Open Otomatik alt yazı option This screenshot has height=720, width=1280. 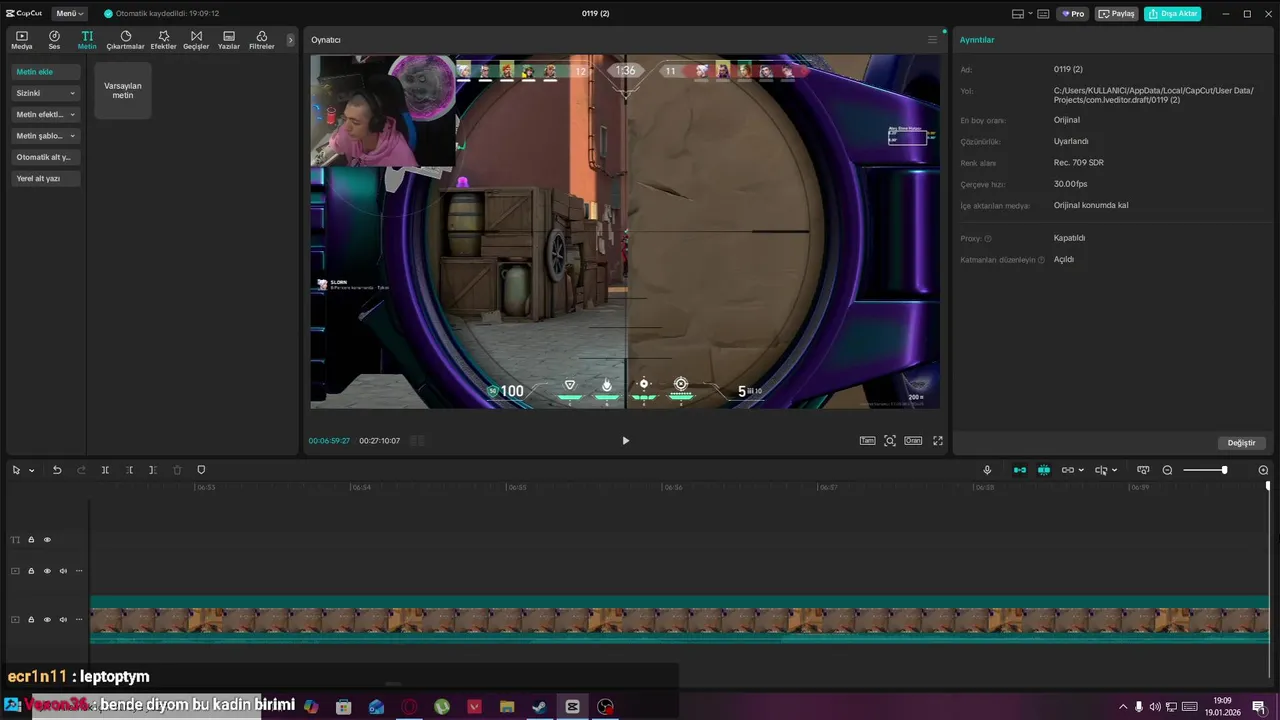coord(46,157)
